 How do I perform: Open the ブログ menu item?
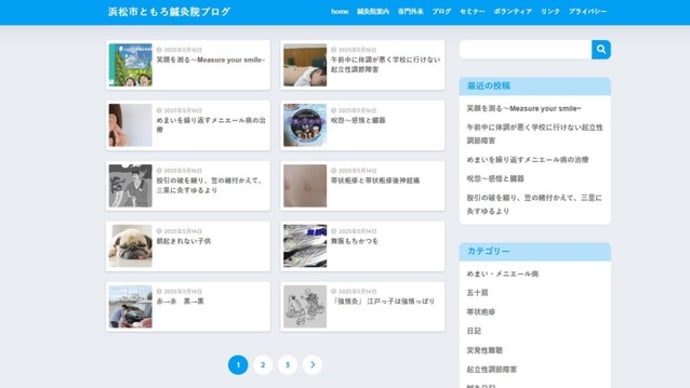[441, 12]
